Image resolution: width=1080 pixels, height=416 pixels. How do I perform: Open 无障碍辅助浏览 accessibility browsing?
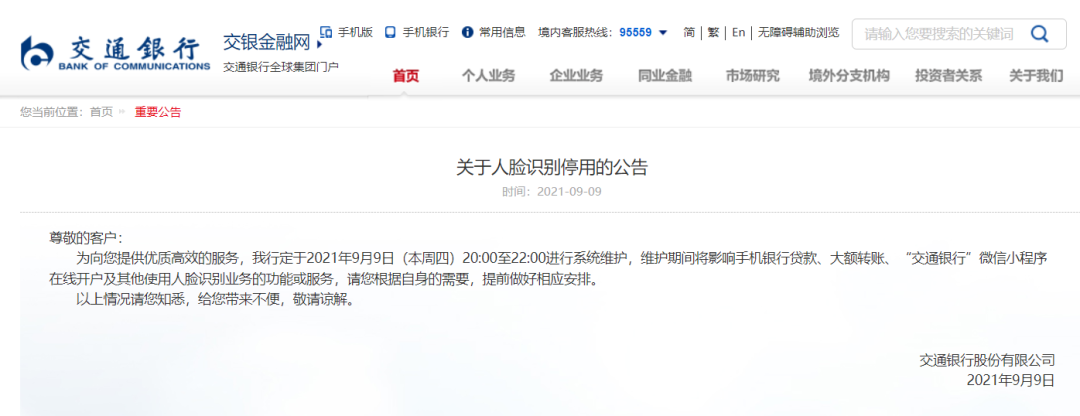pyautogui.click(x=798, y=32)
